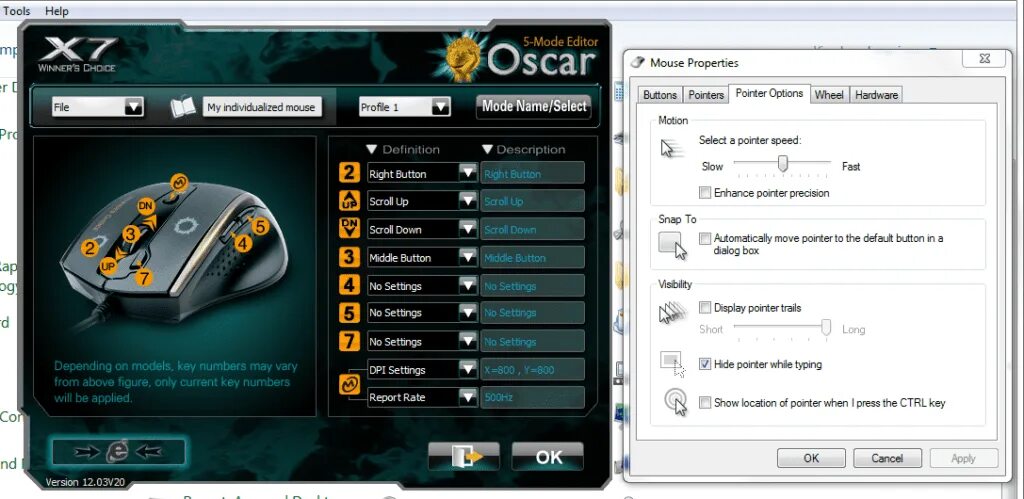The width and height of the screenshot is (1024, 499).
Task: Enable Display pointer trails checkbox
Action: pos(705,307)
